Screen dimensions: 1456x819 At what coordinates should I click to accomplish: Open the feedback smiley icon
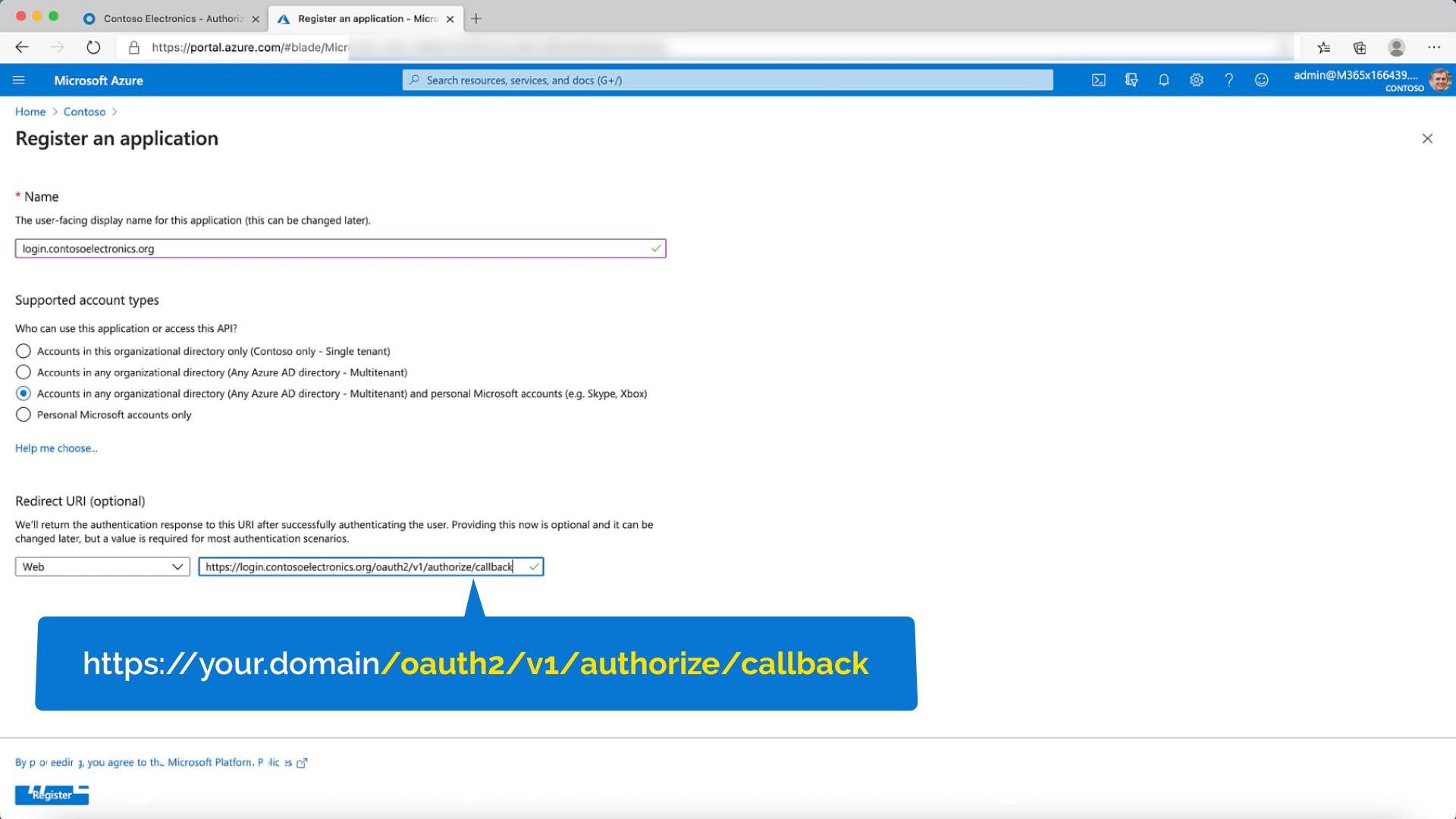[x=1262, y=80]
